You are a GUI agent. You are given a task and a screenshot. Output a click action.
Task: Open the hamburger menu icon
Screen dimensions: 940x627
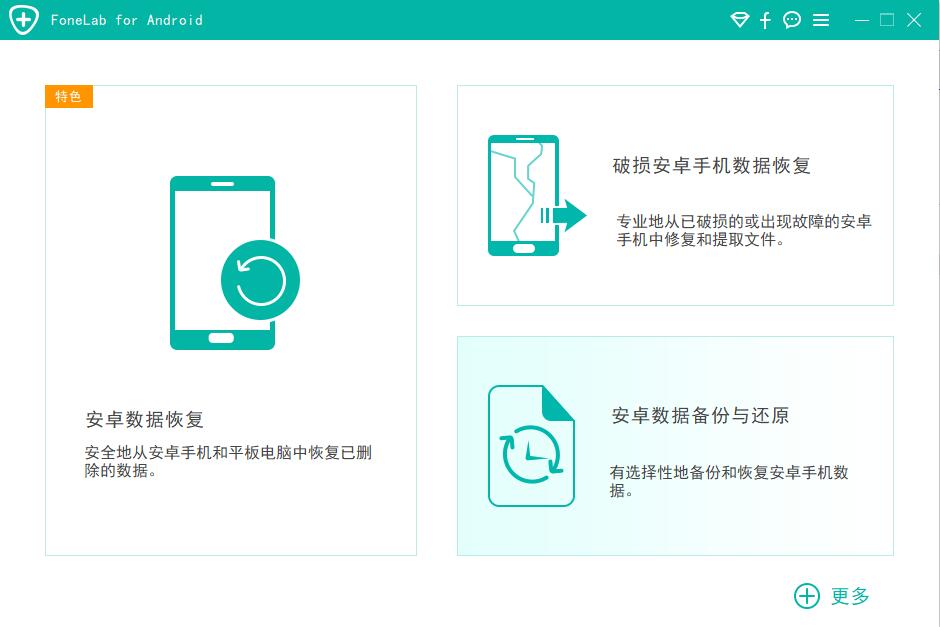pyautogui.click(x=821, y=20)
